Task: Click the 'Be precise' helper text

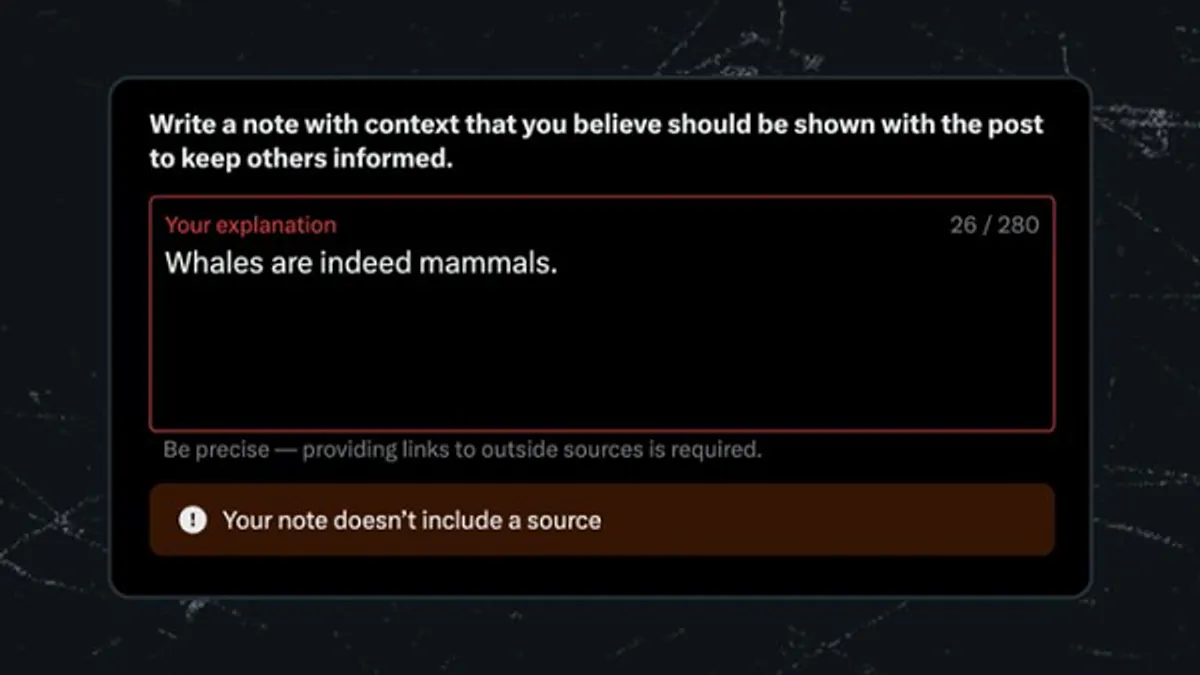Action: tap(216, 450)
